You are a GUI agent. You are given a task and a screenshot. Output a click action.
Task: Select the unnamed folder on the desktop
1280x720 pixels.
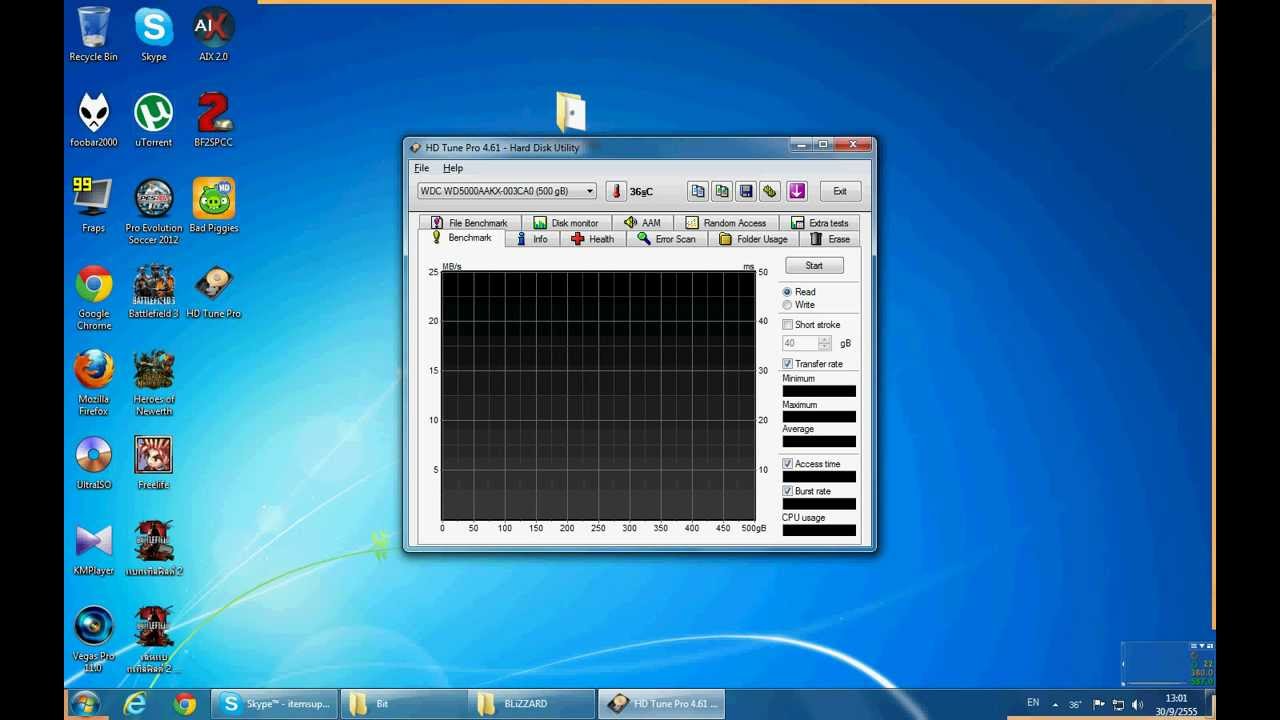571,111
